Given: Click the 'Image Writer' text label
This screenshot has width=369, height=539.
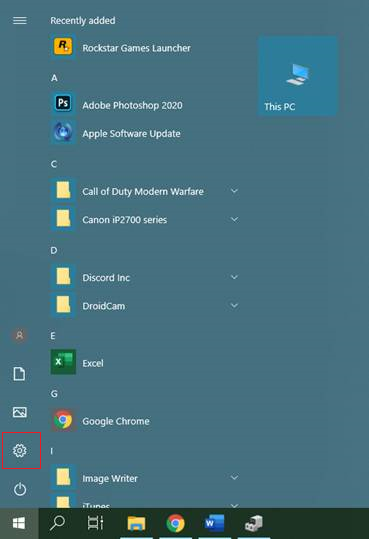Looking at the screenshot, I should pyautogui.click(x=110, y=478).
